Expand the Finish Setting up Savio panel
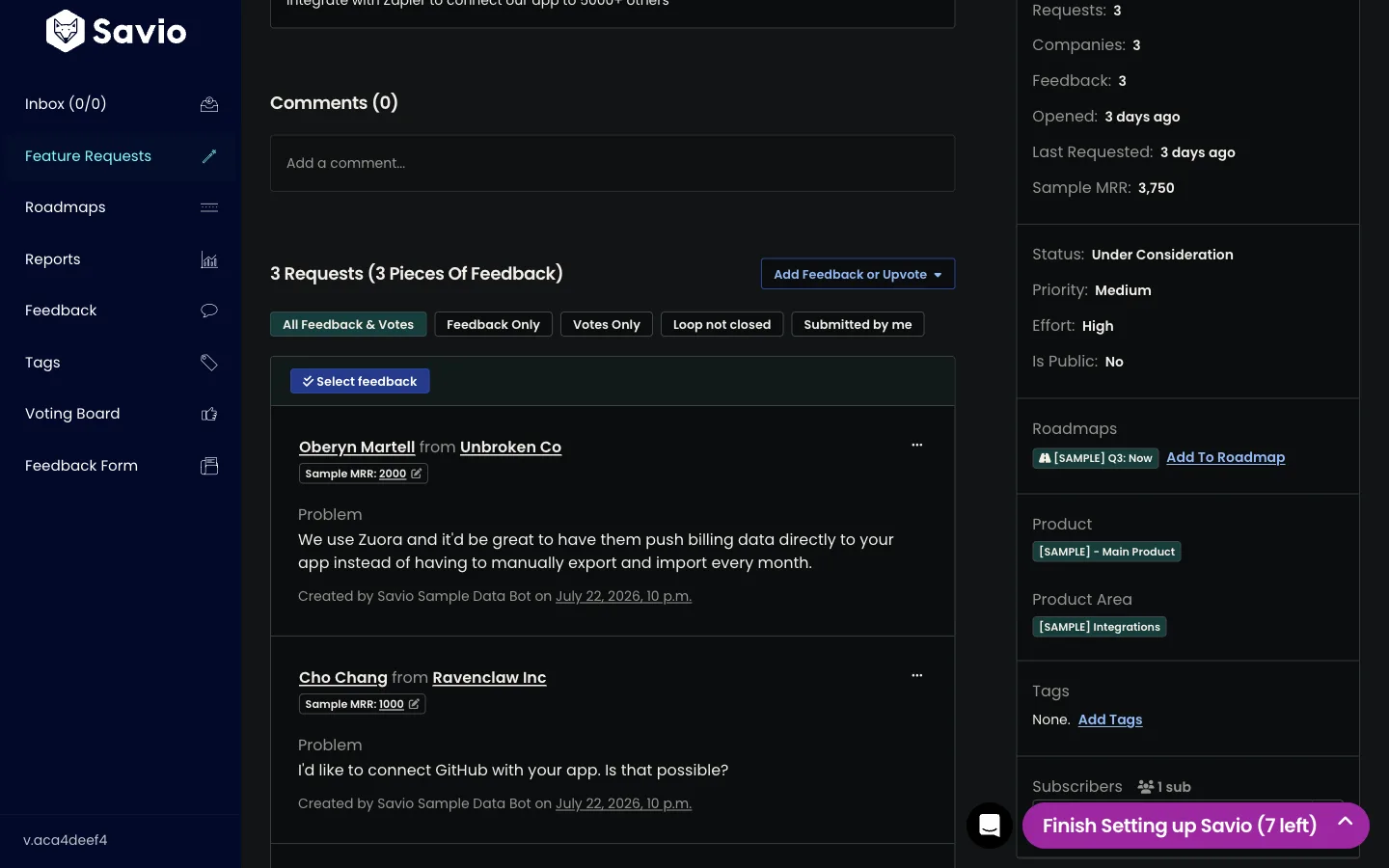This screenshot has height=868, width=1389. (1196, 826)
